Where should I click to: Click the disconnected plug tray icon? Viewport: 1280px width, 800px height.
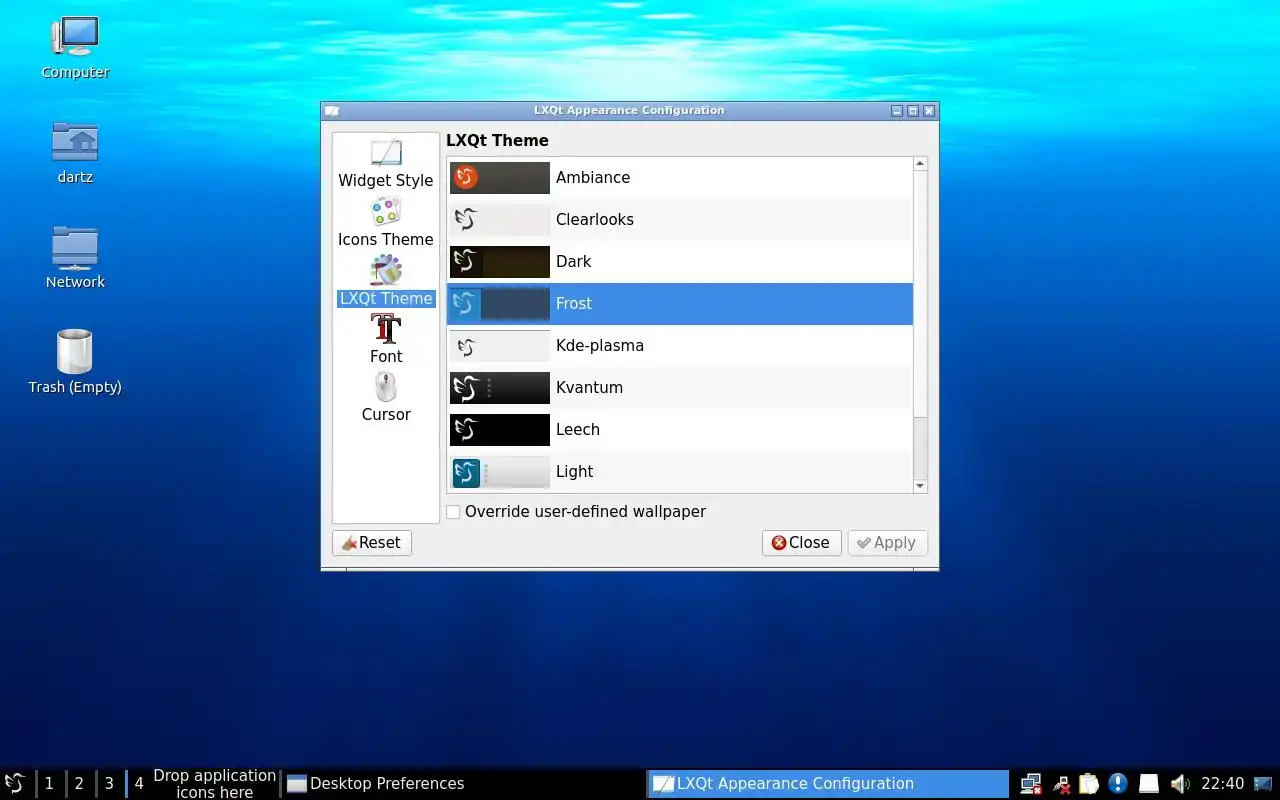coord(1061,783)
